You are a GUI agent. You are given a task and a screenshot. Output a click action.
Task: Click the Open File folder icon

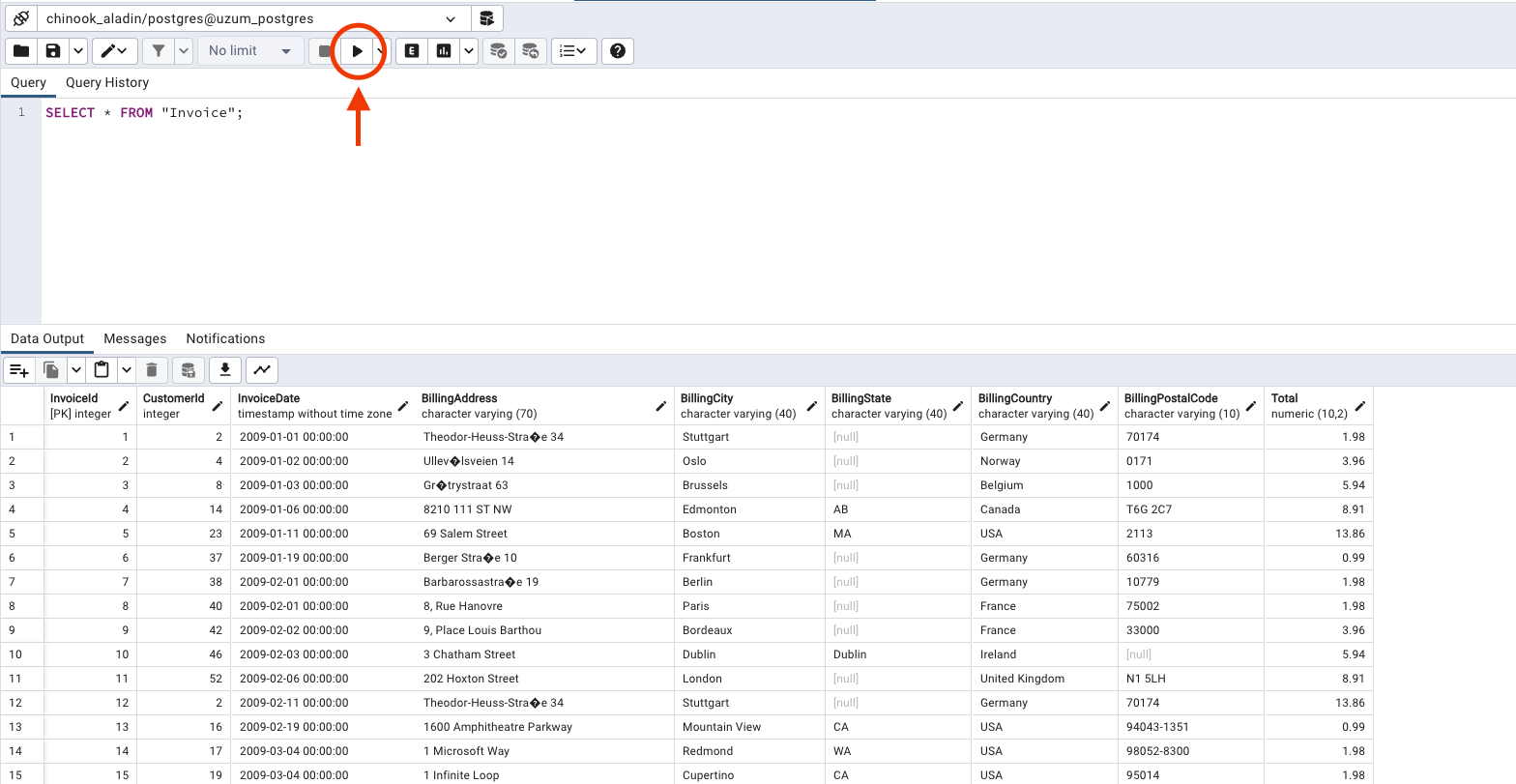coord(21,51)
